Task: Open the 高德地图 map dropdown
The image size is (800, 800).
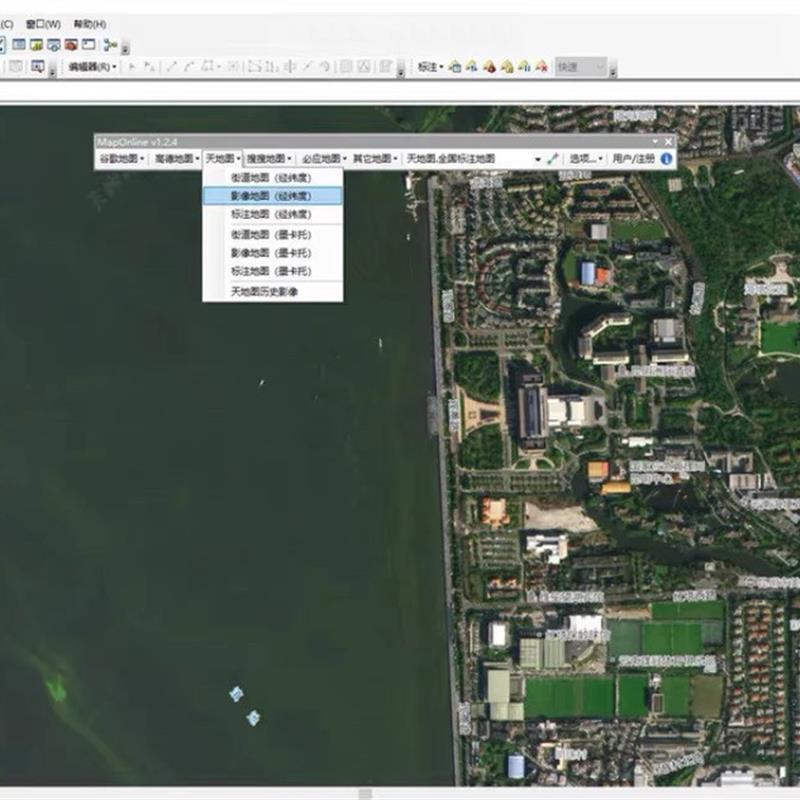Action: pyautogui.click(x=176, y=158)
